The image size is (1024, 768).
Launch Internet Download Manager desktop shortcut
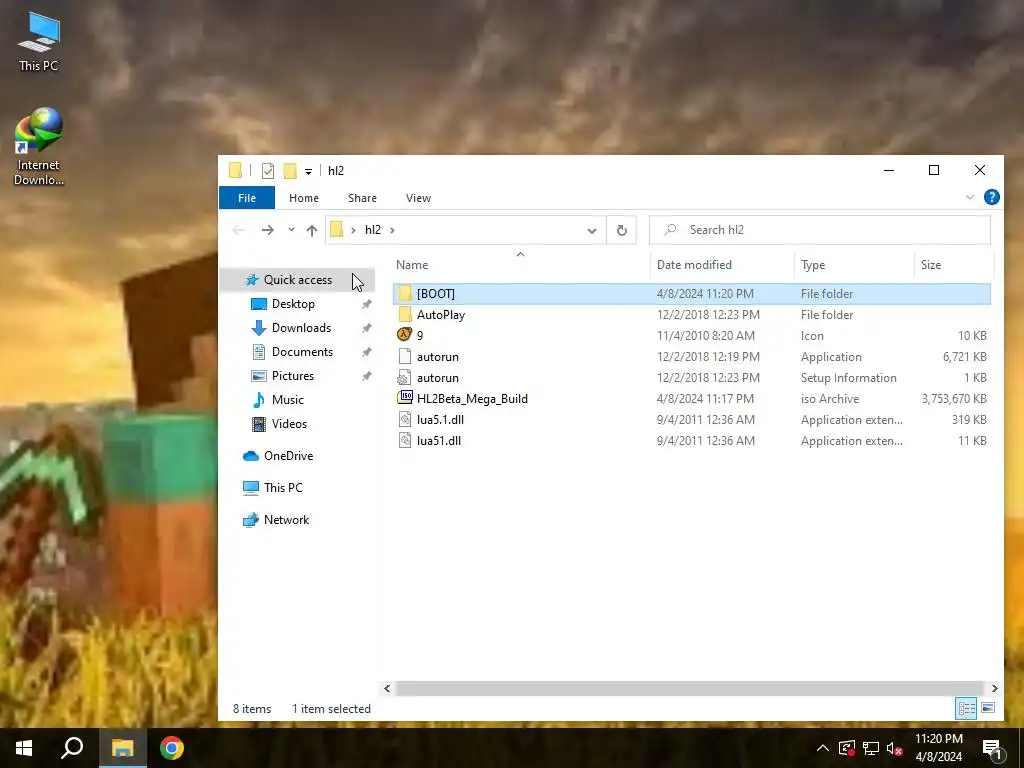tap(39, 147)
